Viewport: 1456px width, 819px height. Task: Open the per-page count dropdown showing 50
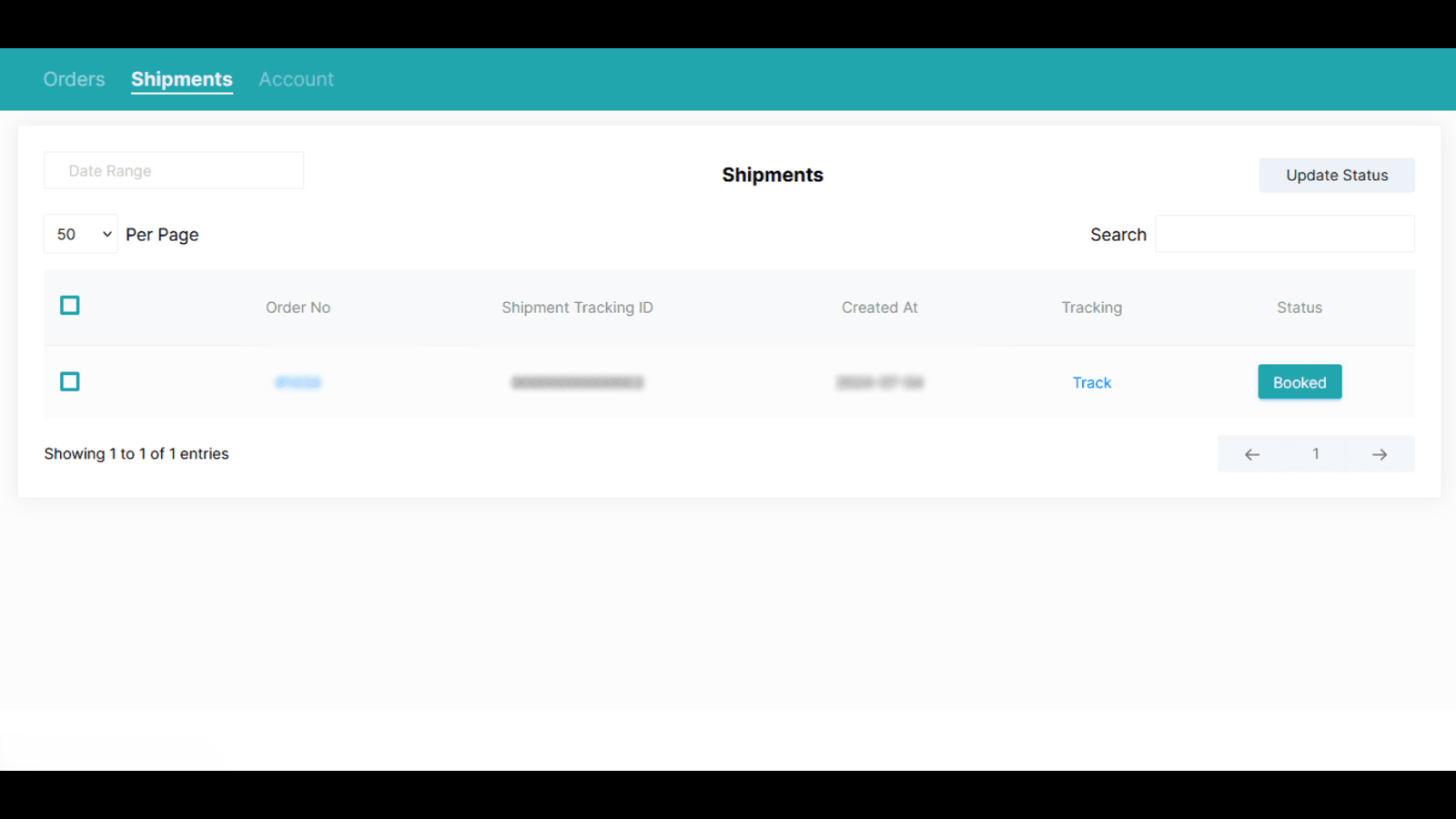pyautogui.click(x=80, y=234)
